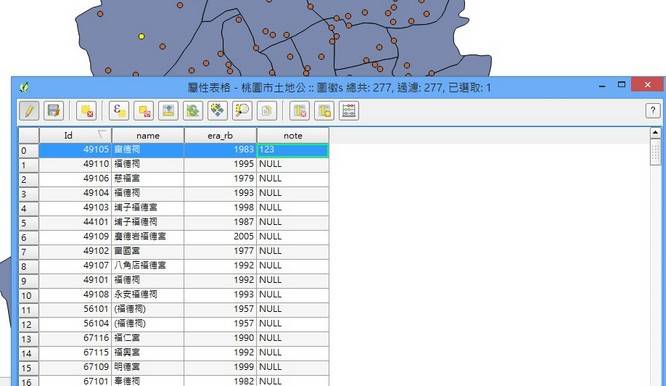
Task: Delete selected features from the table
Action: (87, 111)
